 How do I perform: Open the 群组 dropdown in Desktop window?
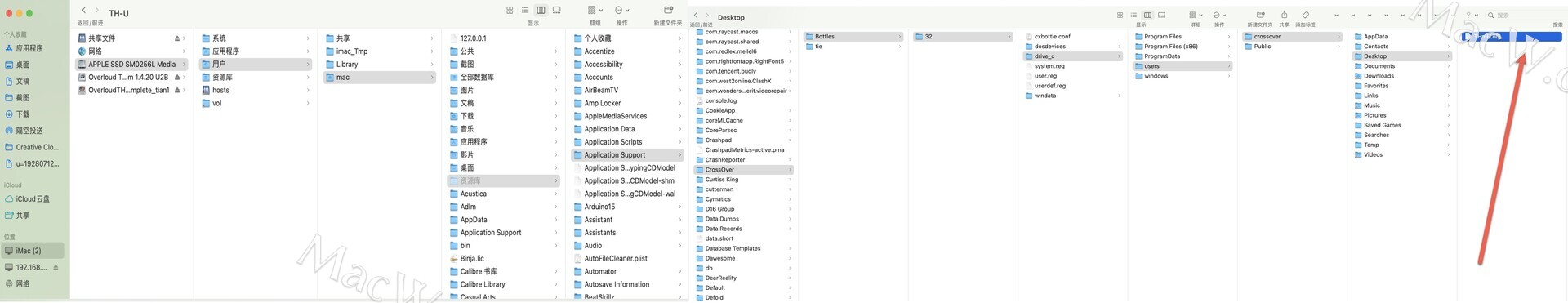tap(1196, 15)
